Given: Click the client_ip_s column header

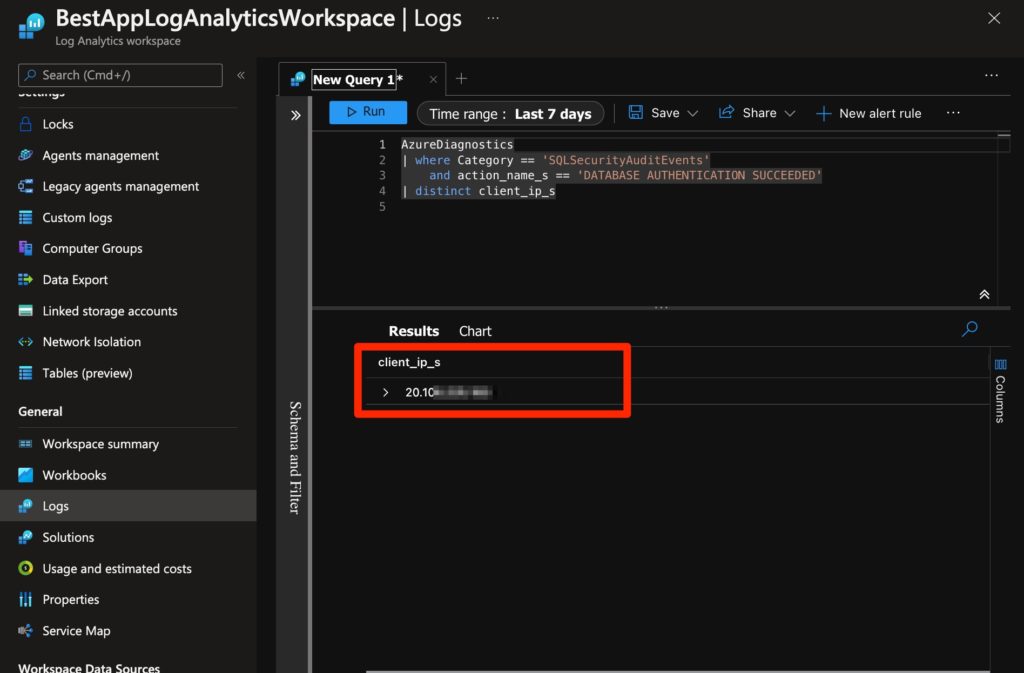Looking at the screenshot, I should [x=409, y=362].
